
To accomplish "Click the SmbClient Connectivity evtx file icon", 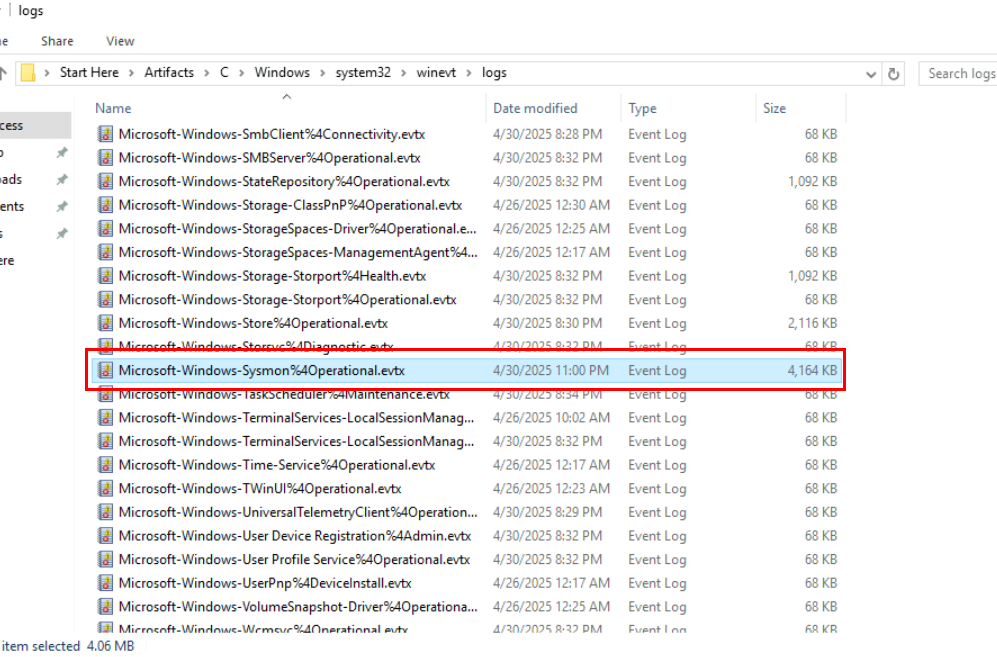I will (105, 134).
